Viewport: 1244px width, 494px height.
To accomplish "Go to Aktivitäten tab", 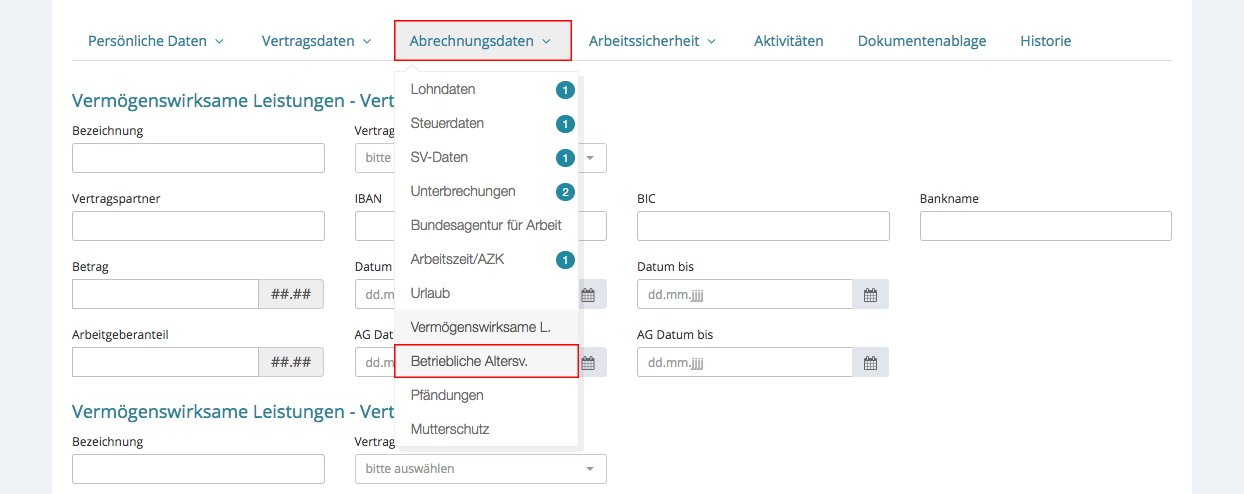I will tap(788, 41).
